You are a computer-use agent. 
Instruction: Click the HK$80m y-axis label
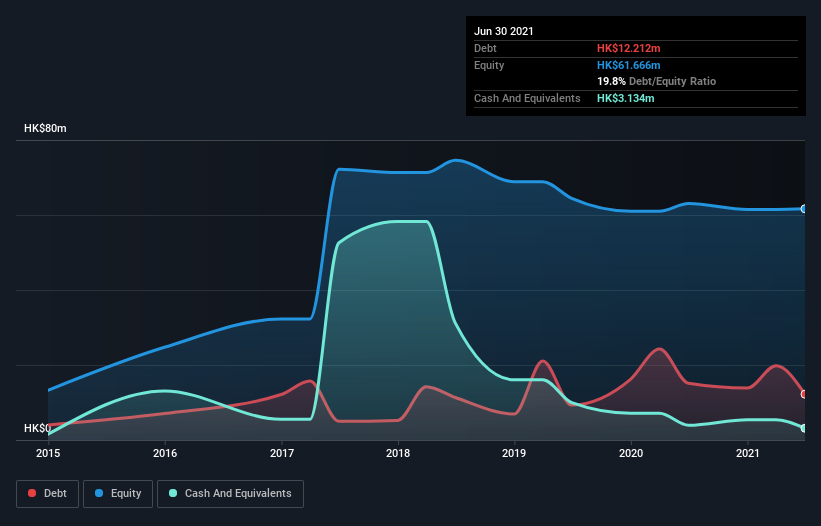click(x=45, y=128)
